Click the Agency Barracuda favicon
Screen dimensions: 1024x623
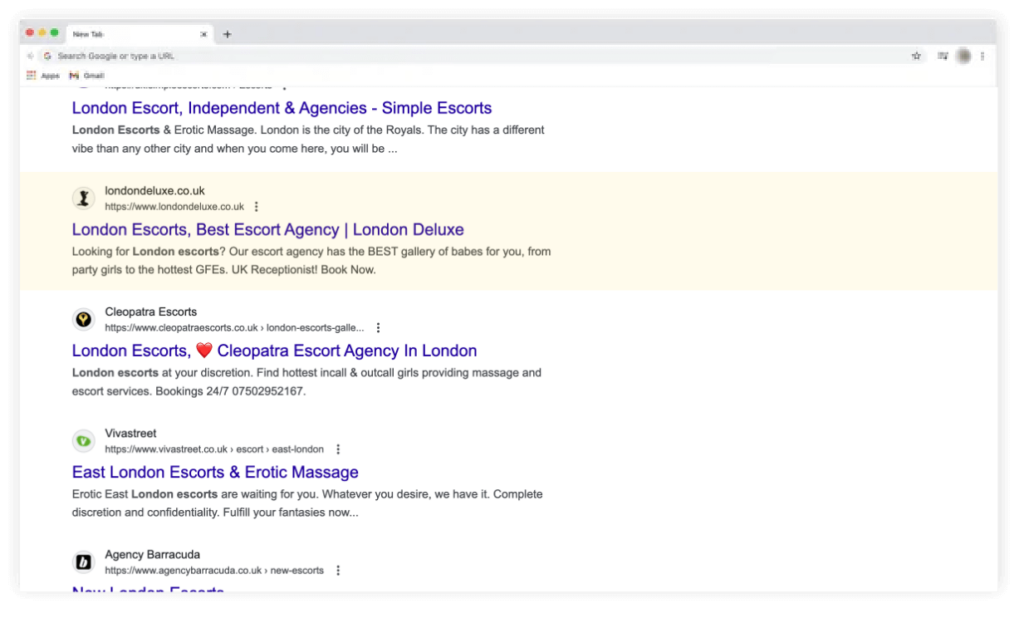[84, 562]
